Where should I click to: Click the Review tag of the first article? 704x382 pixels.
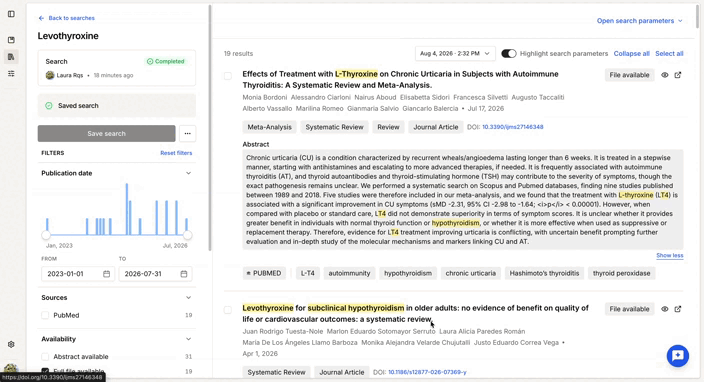coord(388,127)
